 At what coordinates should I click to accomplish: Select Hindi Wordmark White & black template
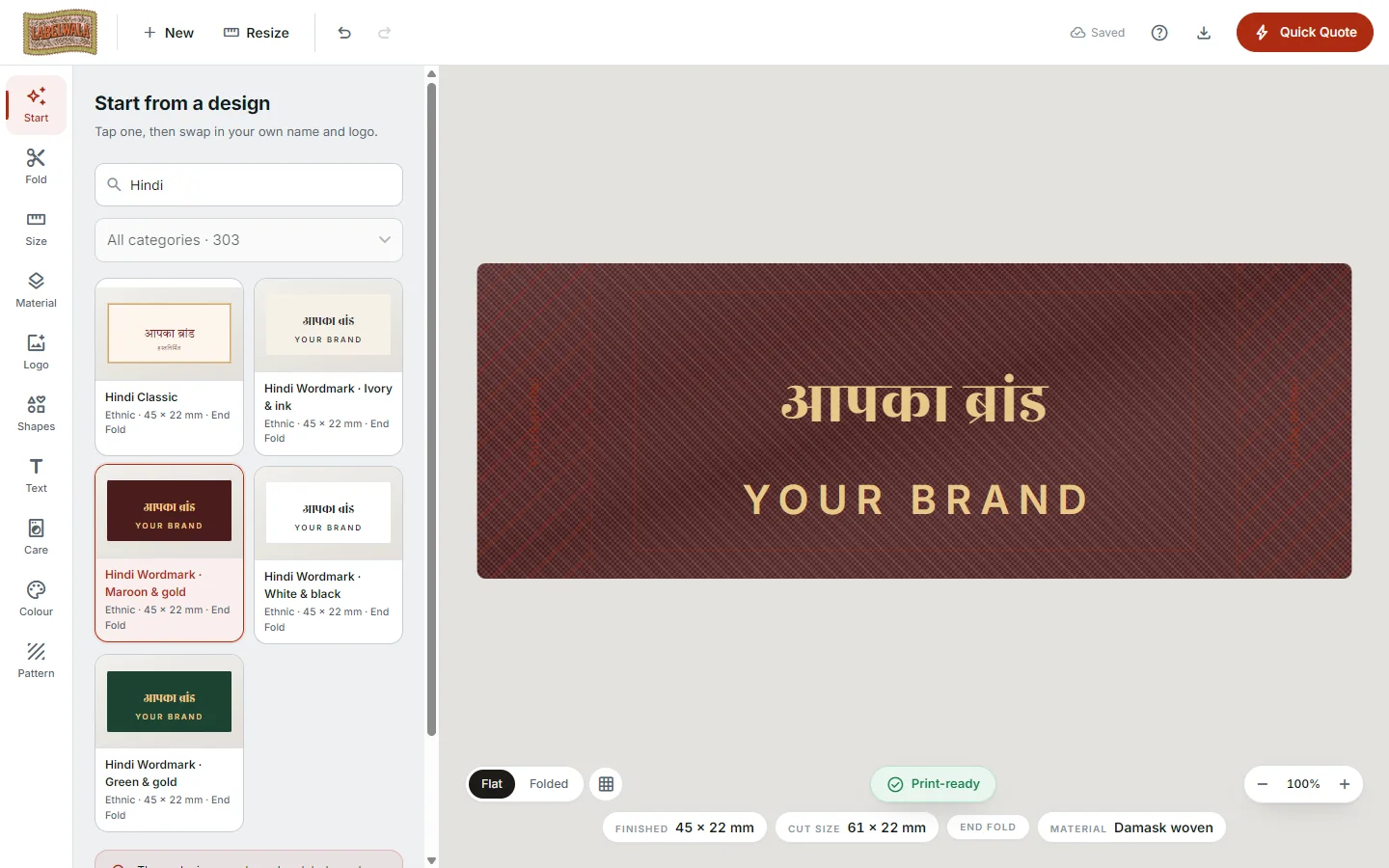[x=328, y=555]
